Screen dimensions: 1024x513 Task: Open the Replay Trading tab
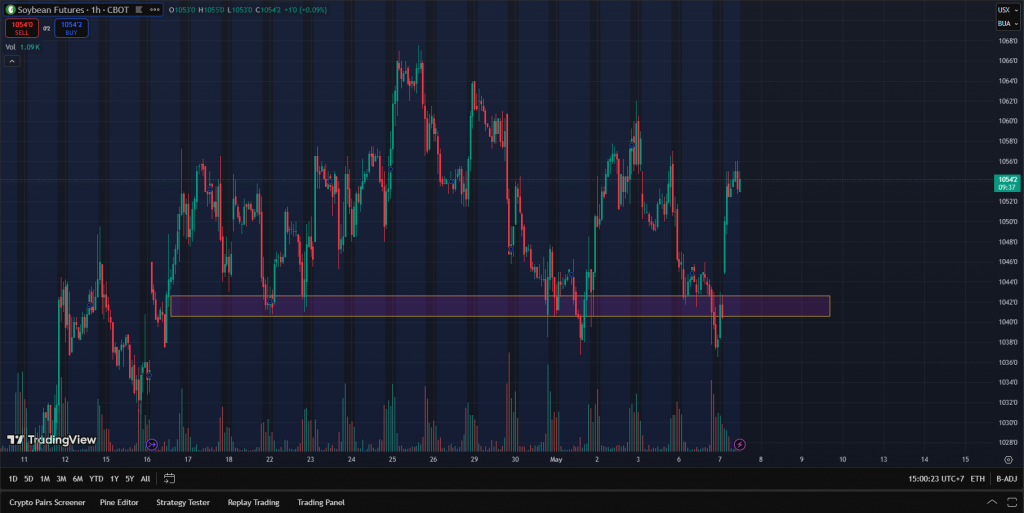(x=253, y=503)
